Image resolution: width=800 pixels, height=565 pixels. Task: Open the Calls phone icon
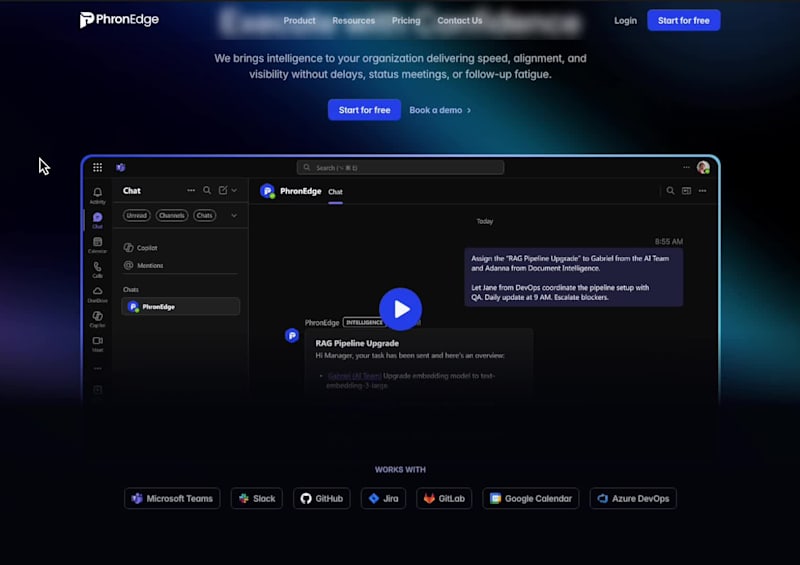[97, 269]
